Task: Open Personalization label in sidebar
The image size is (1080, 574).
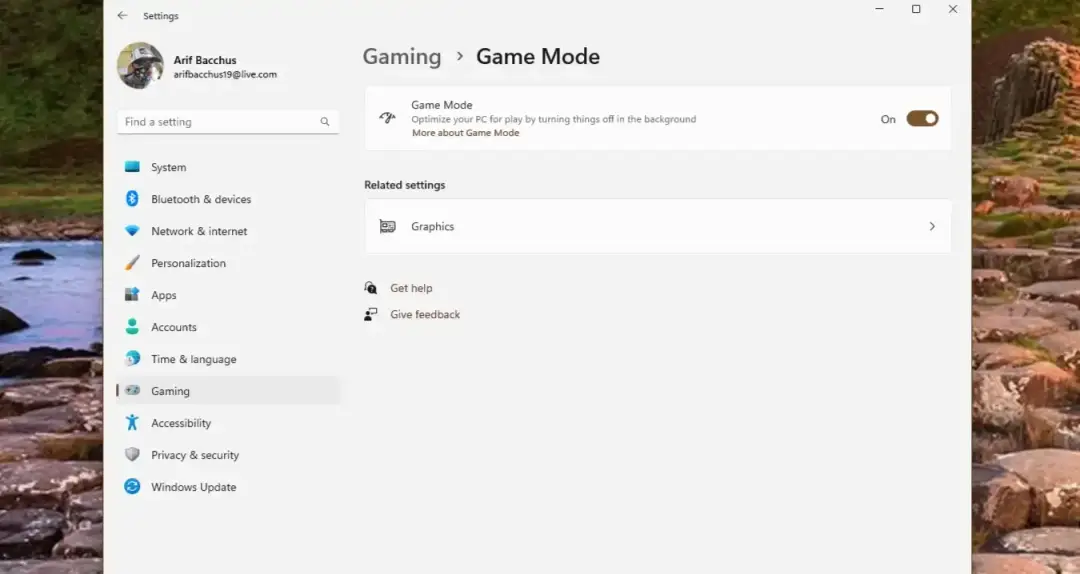Action: (189, 263)
